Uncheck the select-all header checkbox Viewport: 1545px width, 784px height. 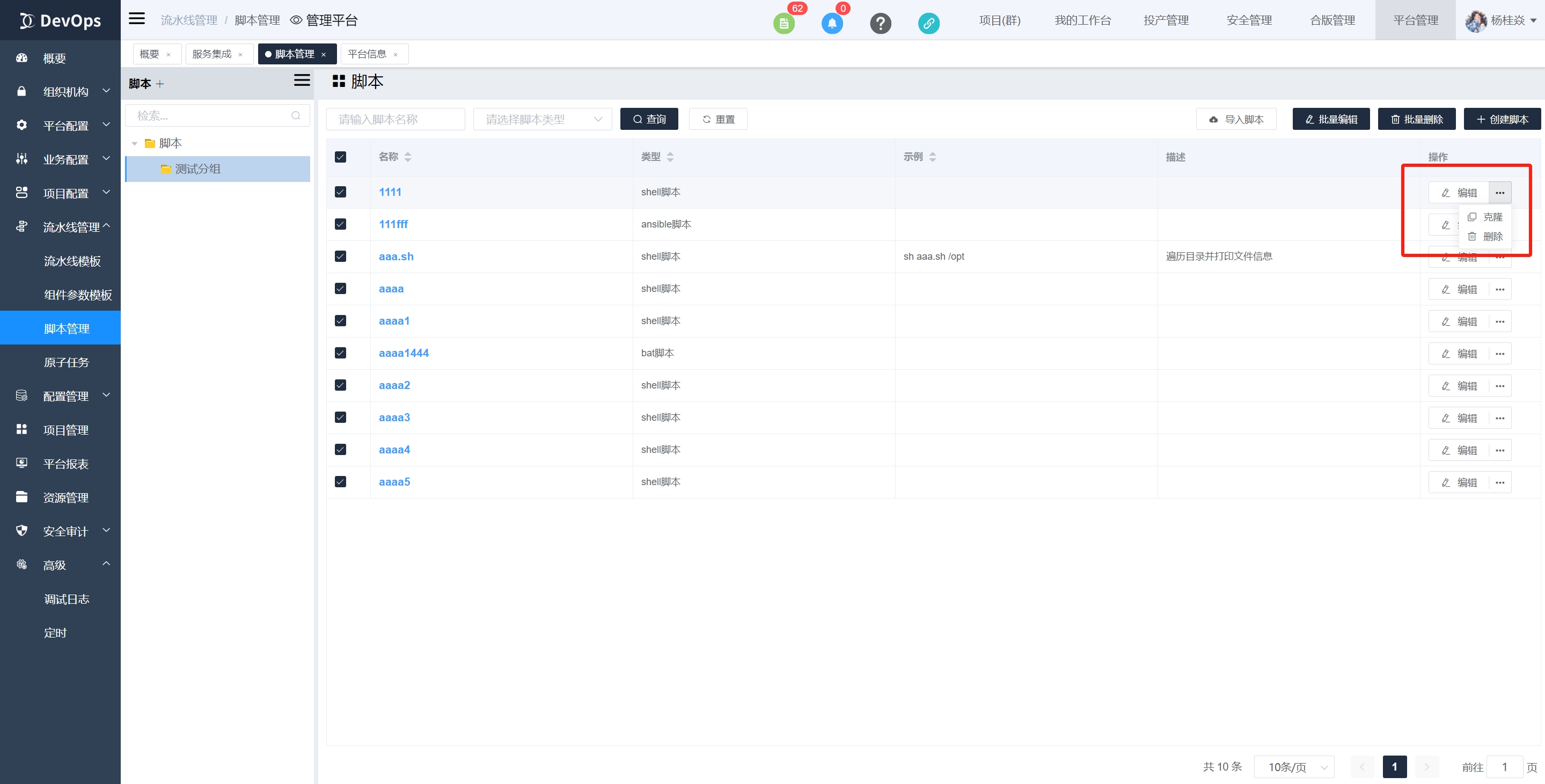point(340,157)
